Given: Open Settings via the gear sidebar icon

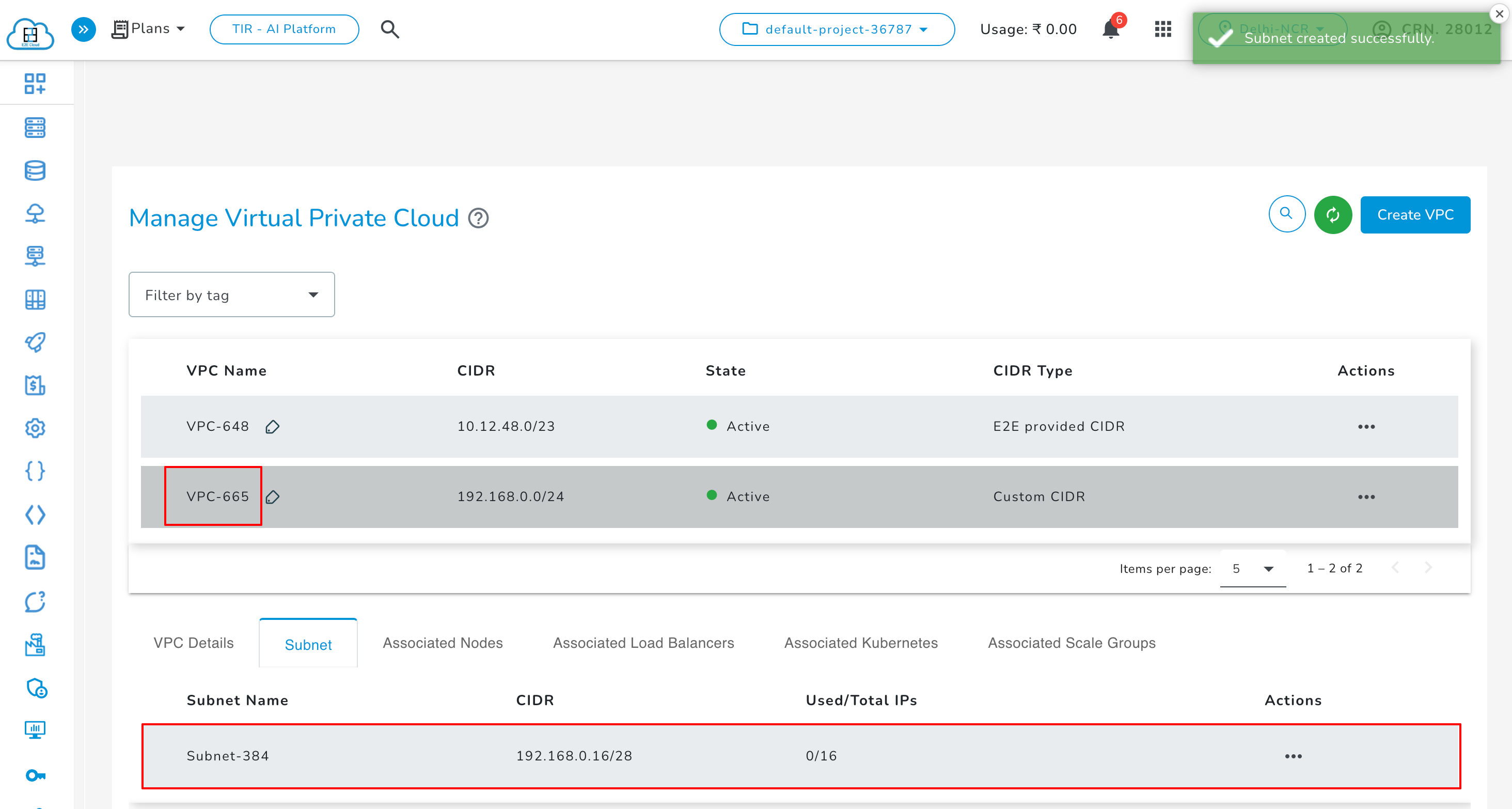Looking at the screenshot, I should pyautogui.click(x=35, y=428).
